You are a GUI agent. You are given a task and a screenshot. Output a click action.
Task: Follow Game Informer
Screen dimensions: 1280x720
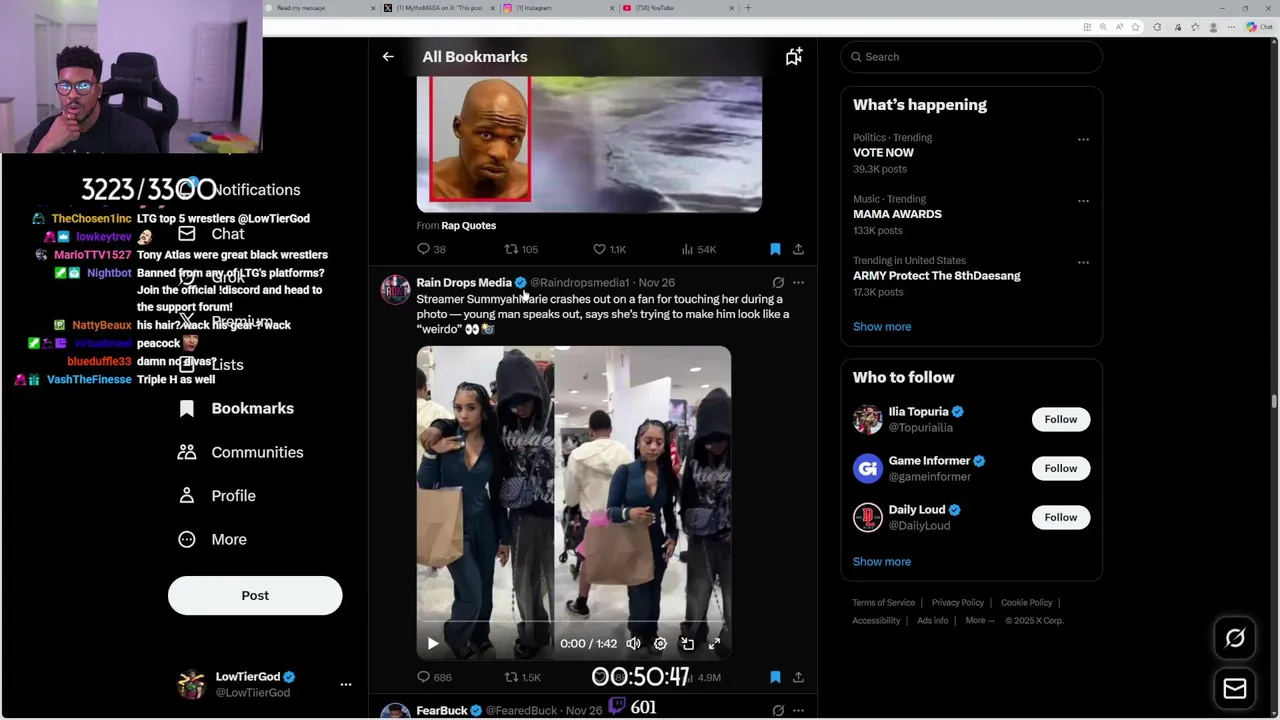point(1061,468)
